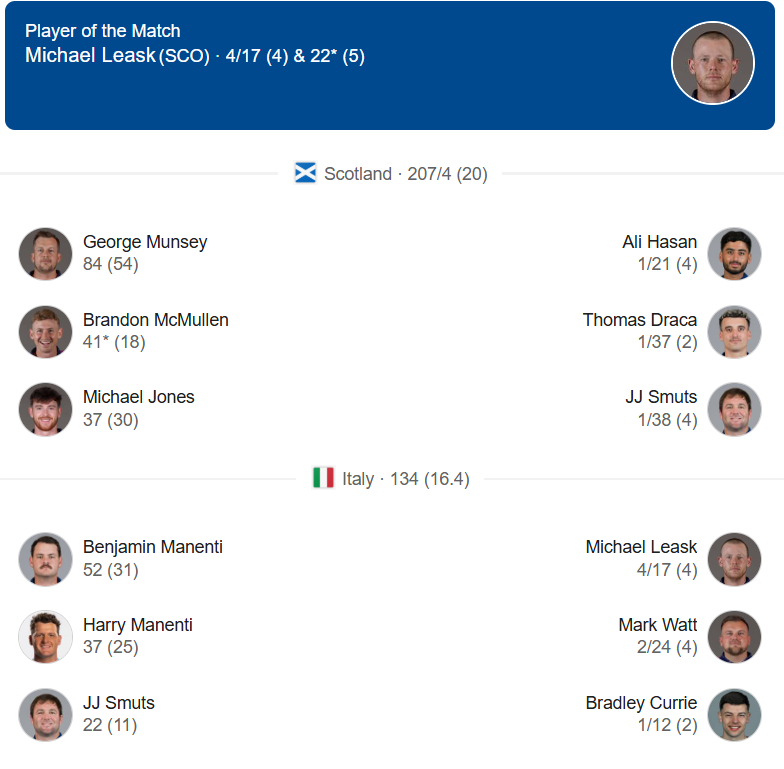
Task: Click Michael Jones's player photo
Action: coord(45,409)
